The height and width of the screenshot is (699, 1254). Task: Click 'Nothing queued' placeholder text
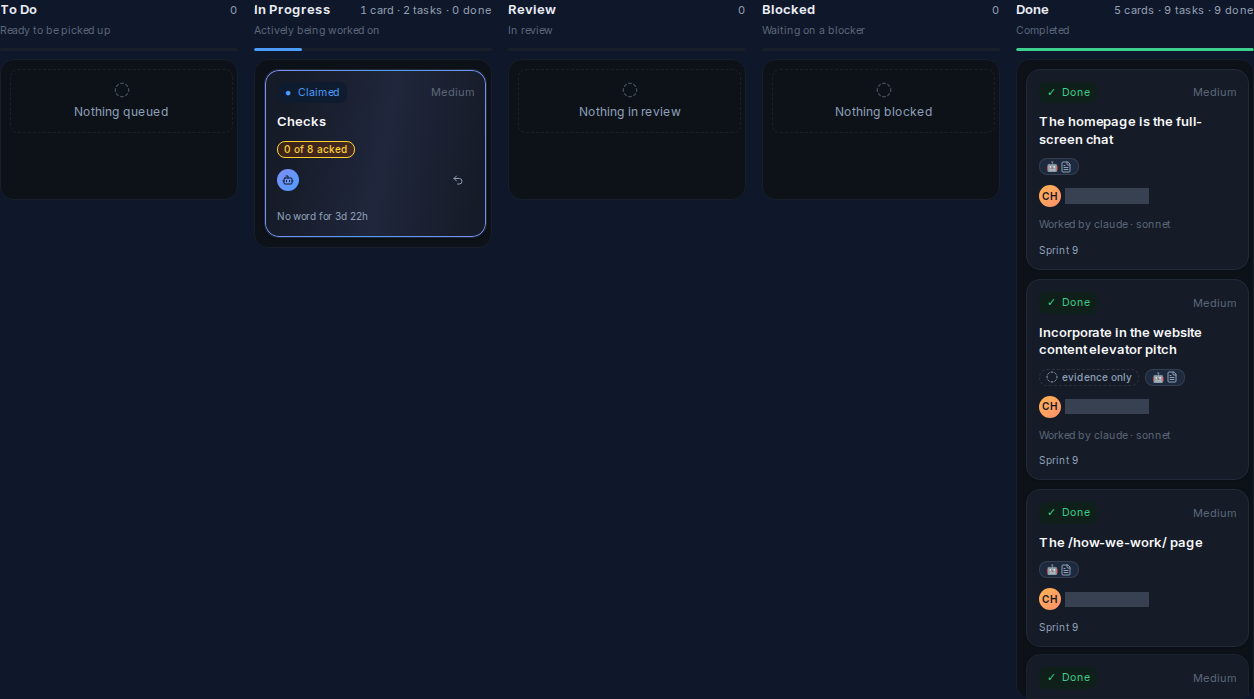(121, 112)
